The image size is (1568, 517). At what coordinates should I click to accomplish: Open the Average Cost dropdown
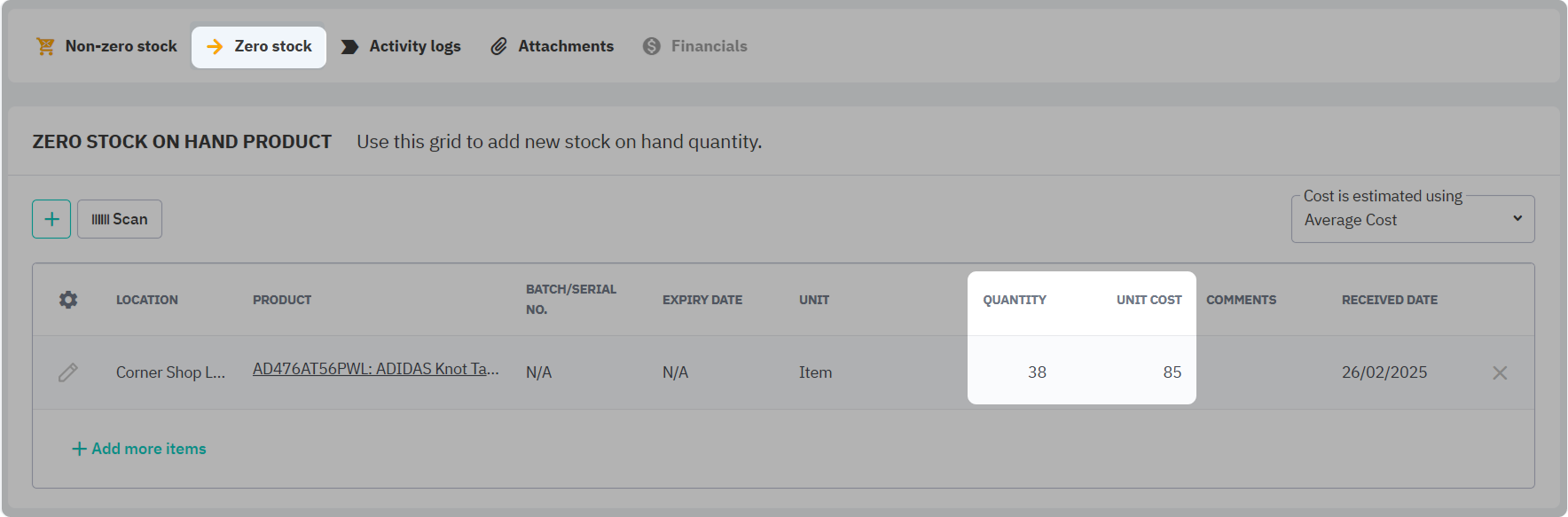pos(1412,219)
